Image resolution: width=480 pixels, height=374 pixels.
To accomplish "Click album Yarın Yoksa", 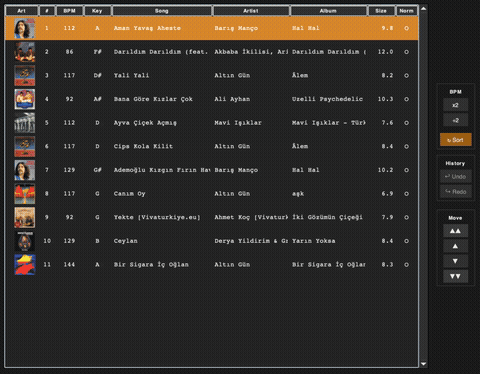I will pyautogui.click(x=314, y=241).
